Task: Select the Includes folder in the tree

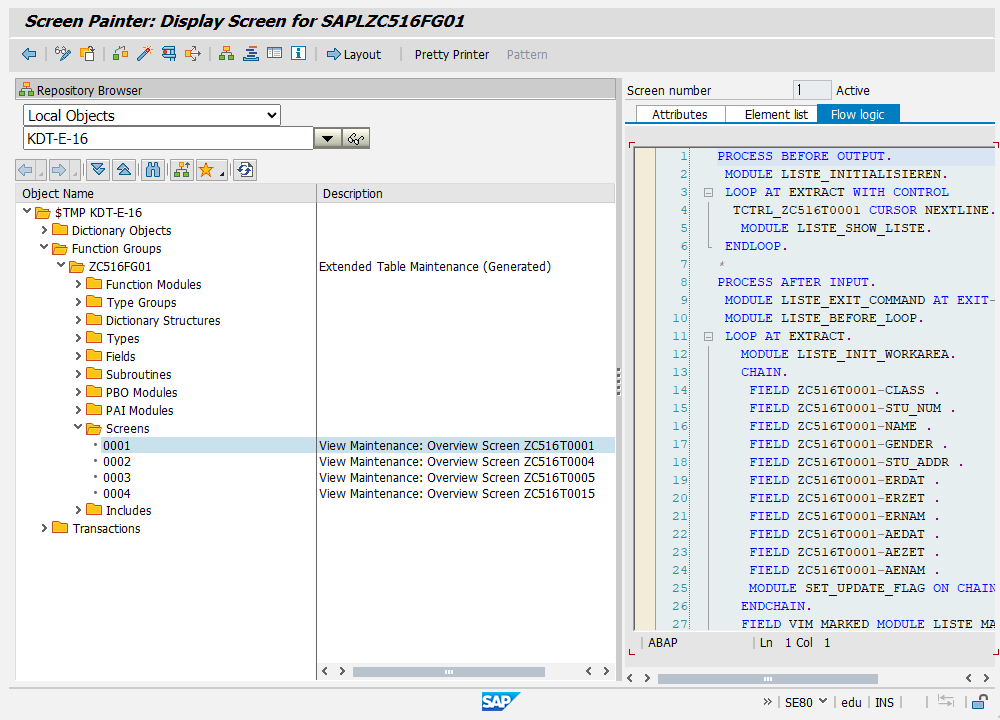Action: [x=128, y=510]
